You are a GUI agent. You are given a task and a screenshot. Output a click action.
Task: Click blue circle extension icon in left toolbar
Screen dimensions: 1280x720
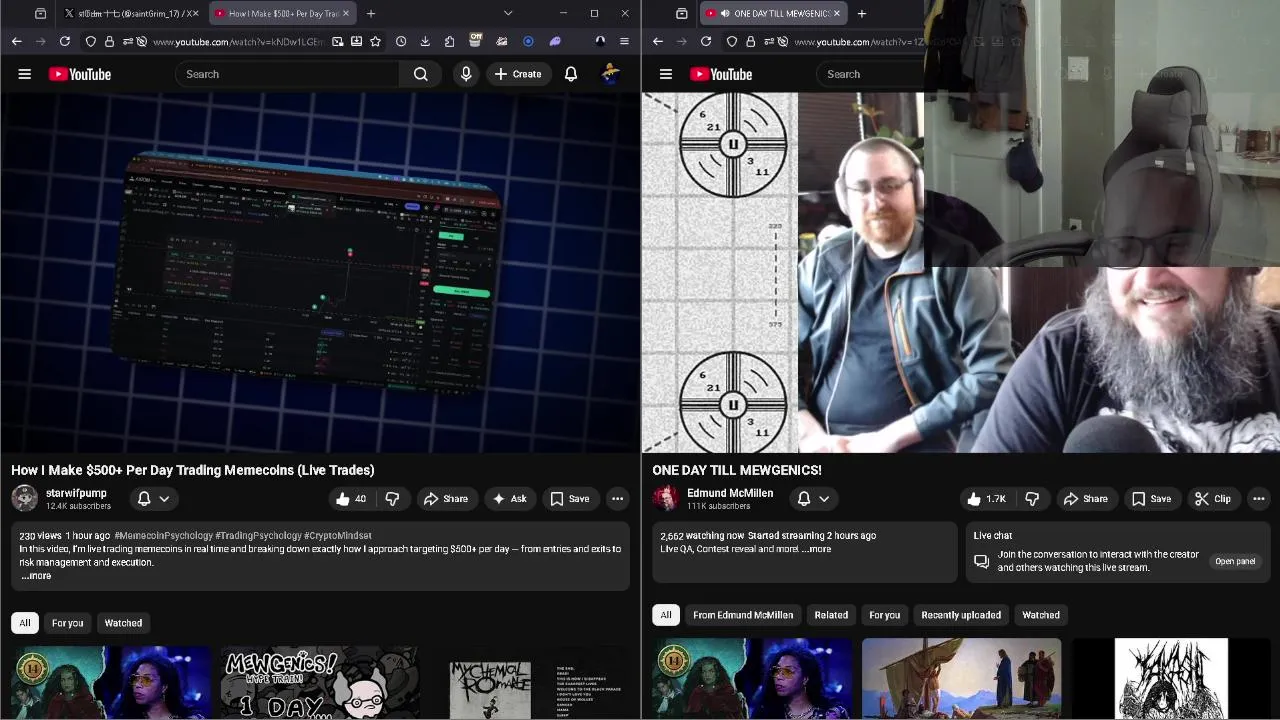click(528, 41)
